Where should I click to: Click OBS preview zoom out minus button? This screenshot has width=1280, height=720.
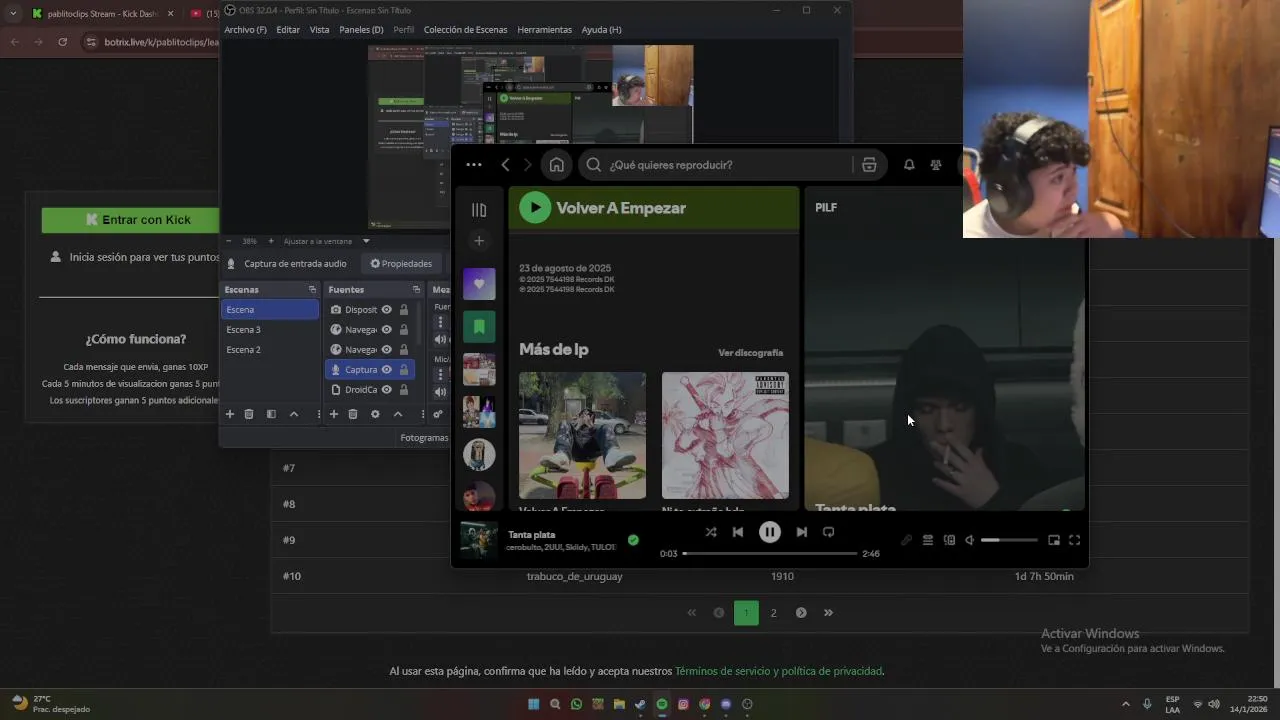(228, 241)
